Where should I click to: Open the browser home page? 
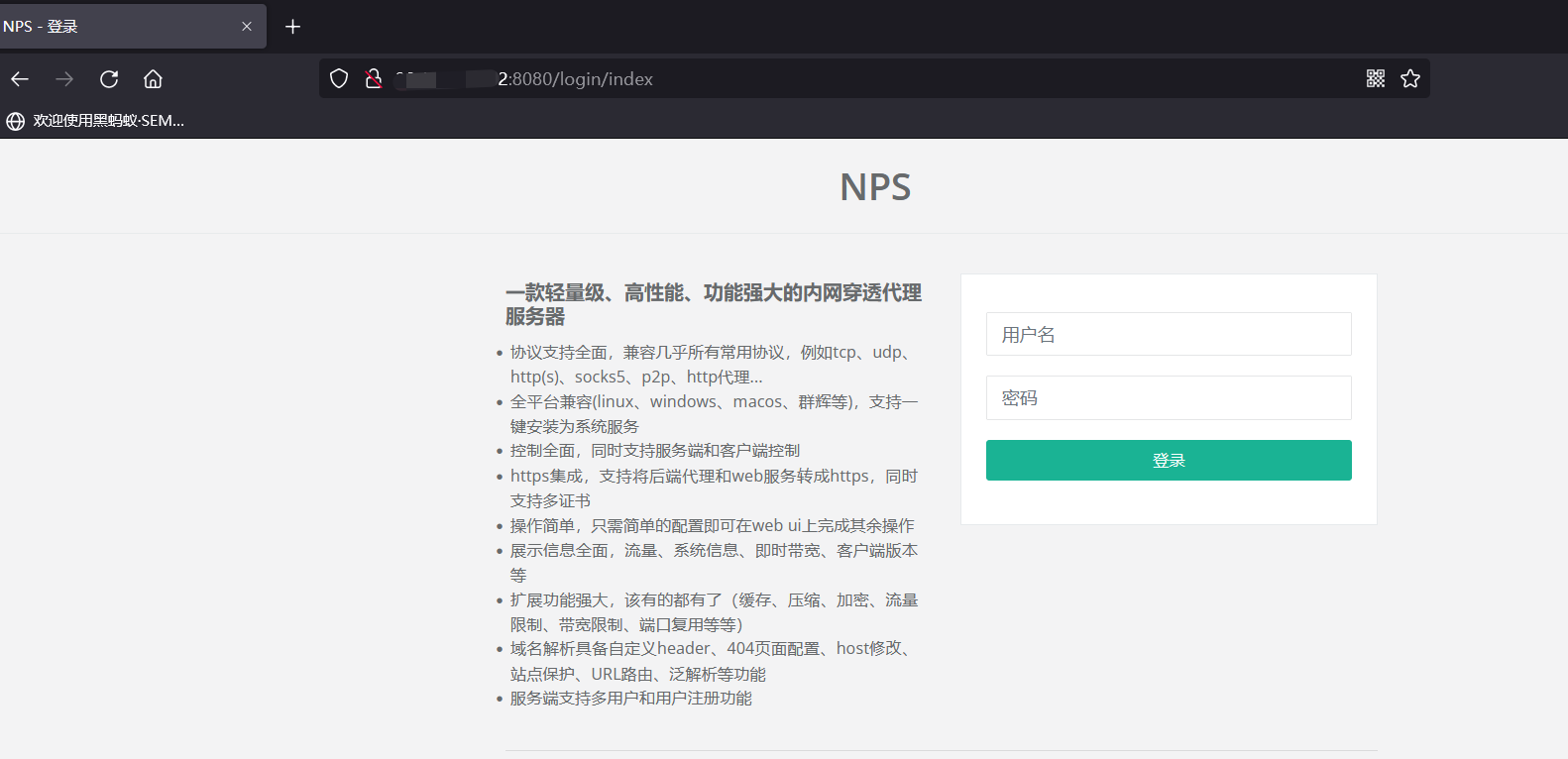pyautogui.click(x=153, y=79)
